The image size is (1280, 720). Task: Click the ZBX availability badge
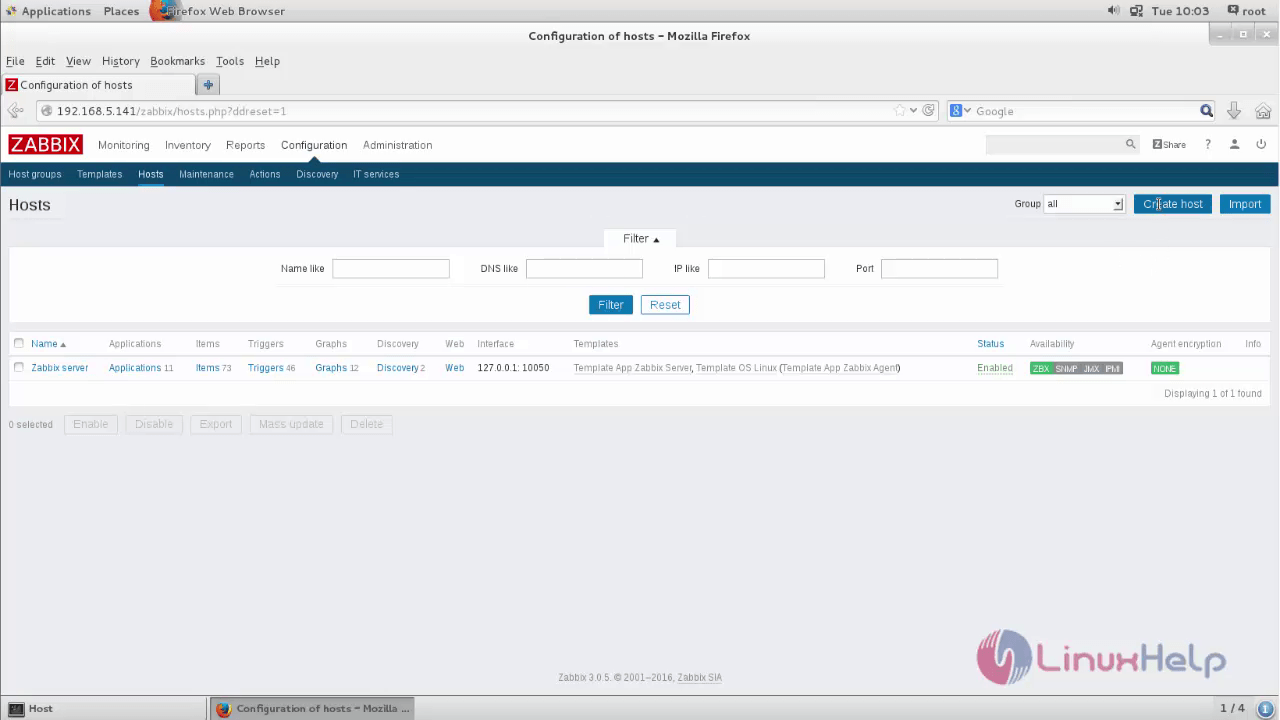point(1041,368)
